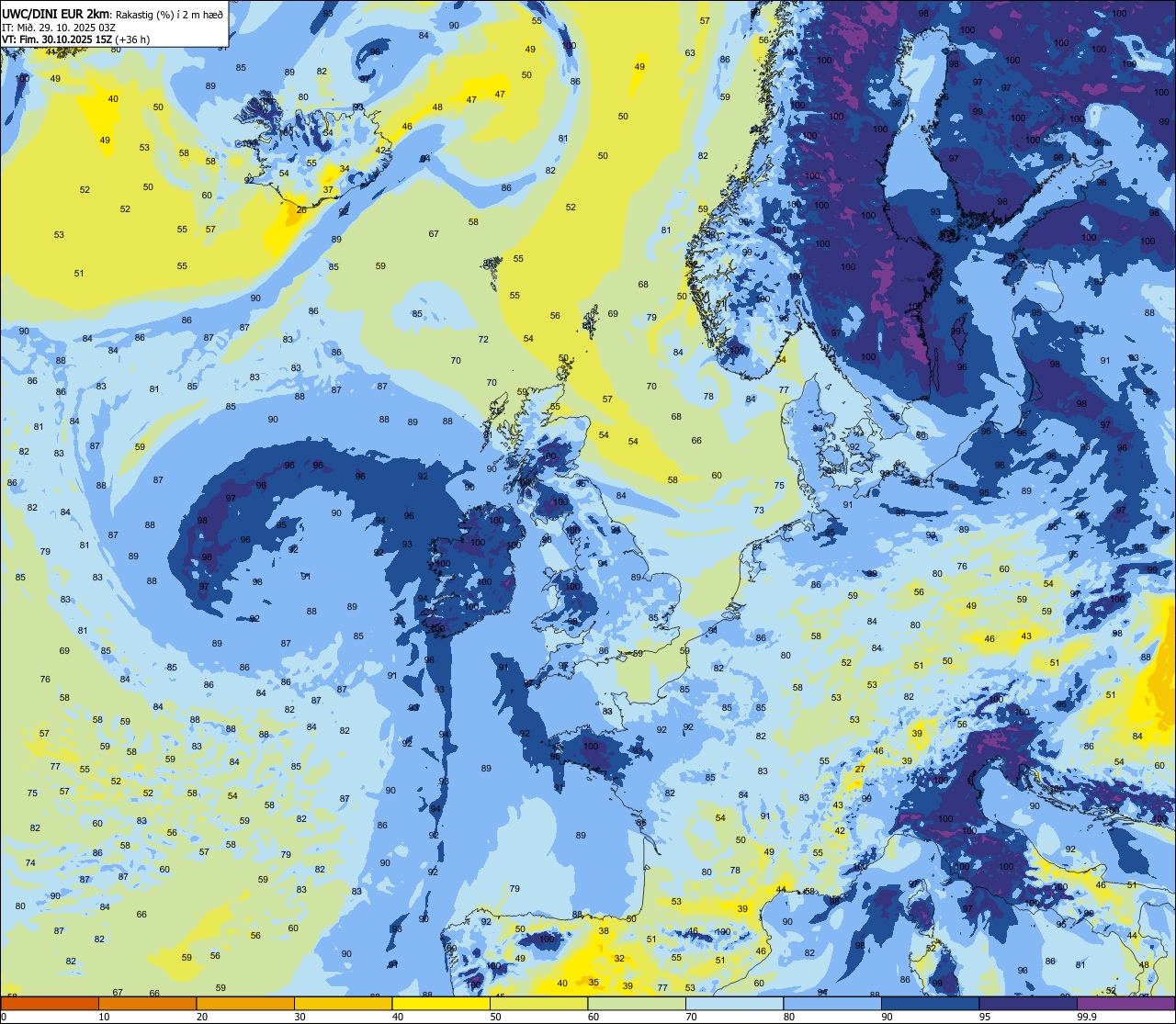Click the 10–20 orange legend swatch
The width and height of the screenshot is (1176, 1024).
[x=147, y=1004]
